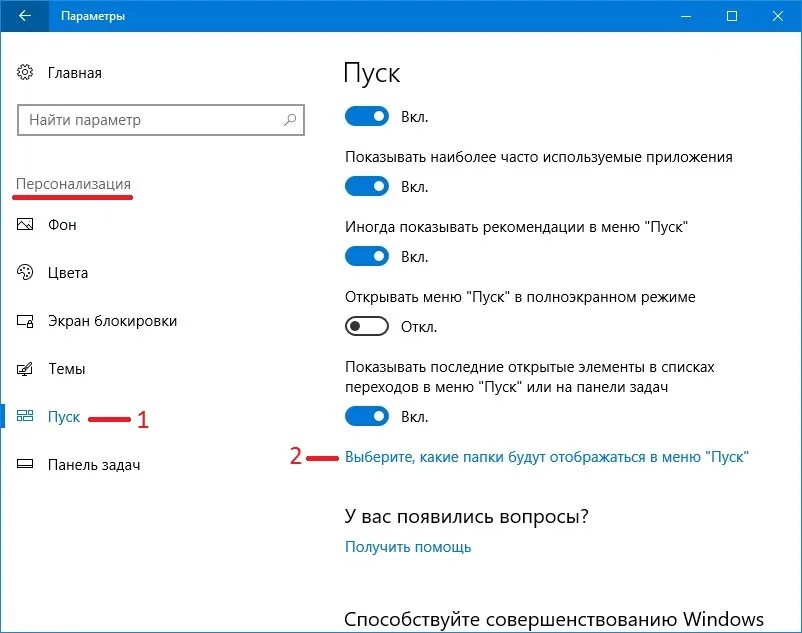This screenshot has width=802, height=633.
Task: Turn off Start menu recommendations toggle
Action: tap(367, 257)
